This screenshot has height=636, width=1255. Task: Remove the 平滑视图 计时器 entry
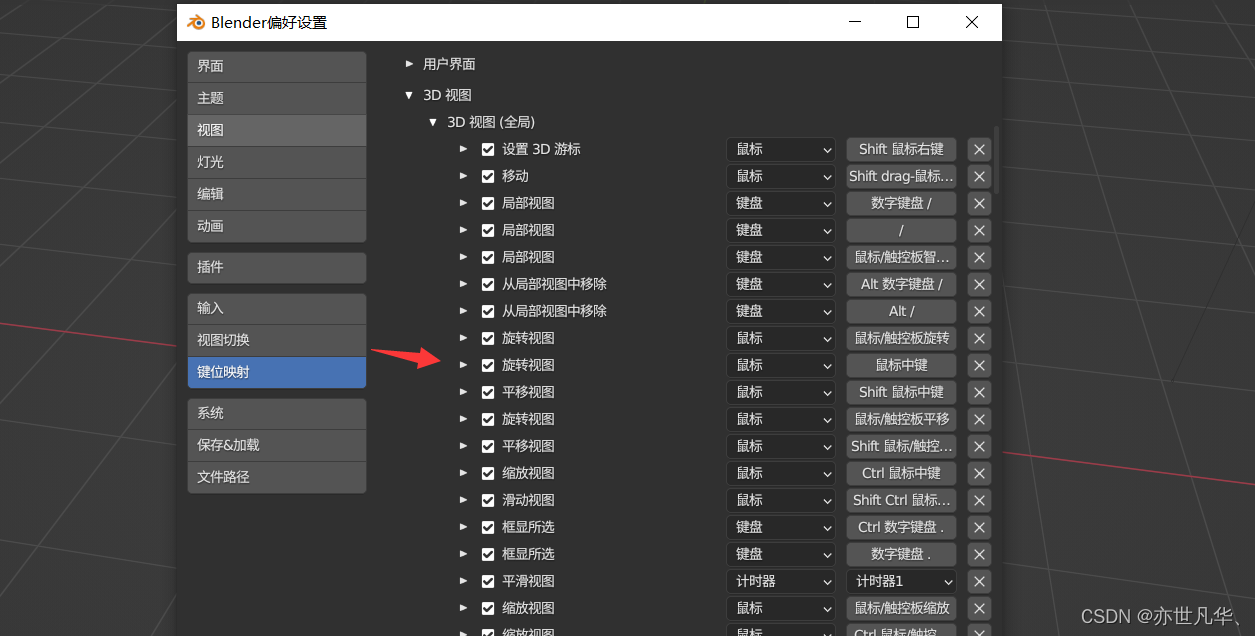click(x=979, y=581)
